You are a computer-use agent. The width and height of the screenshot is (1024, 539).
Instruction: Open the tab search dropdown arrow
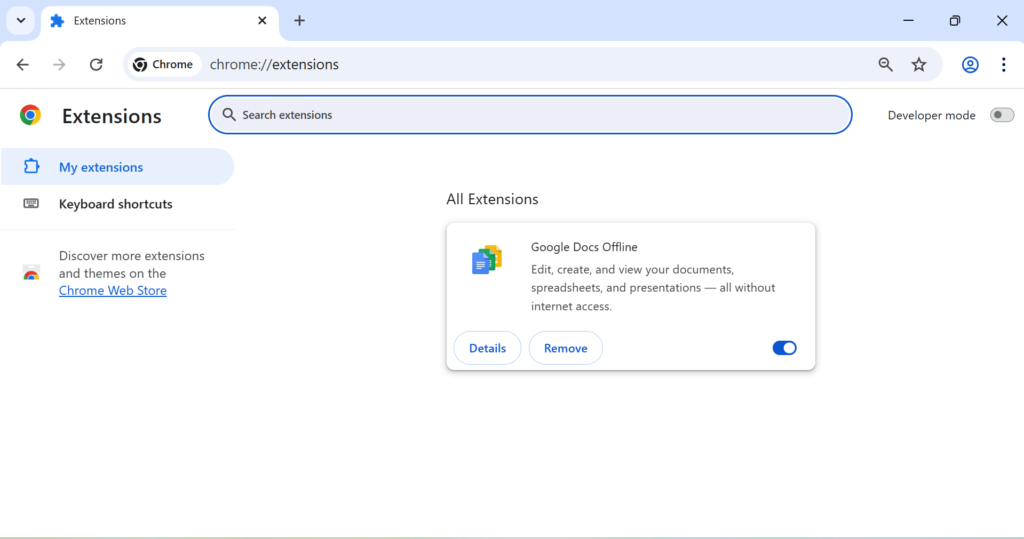[21, 21]
